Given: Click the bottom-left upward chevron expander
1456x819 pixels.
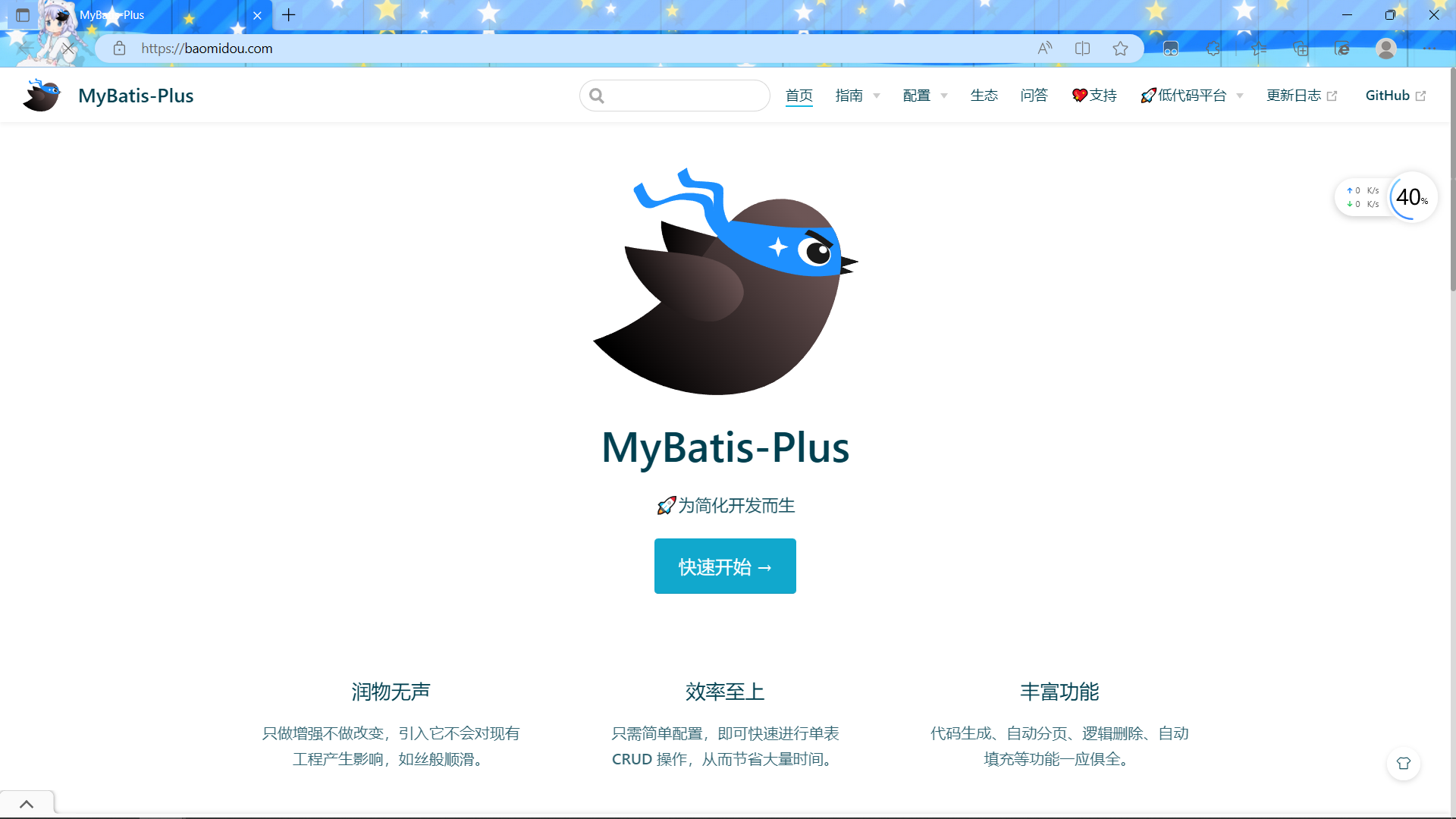Looking at the screenshot, I should [x=27, y=804].
